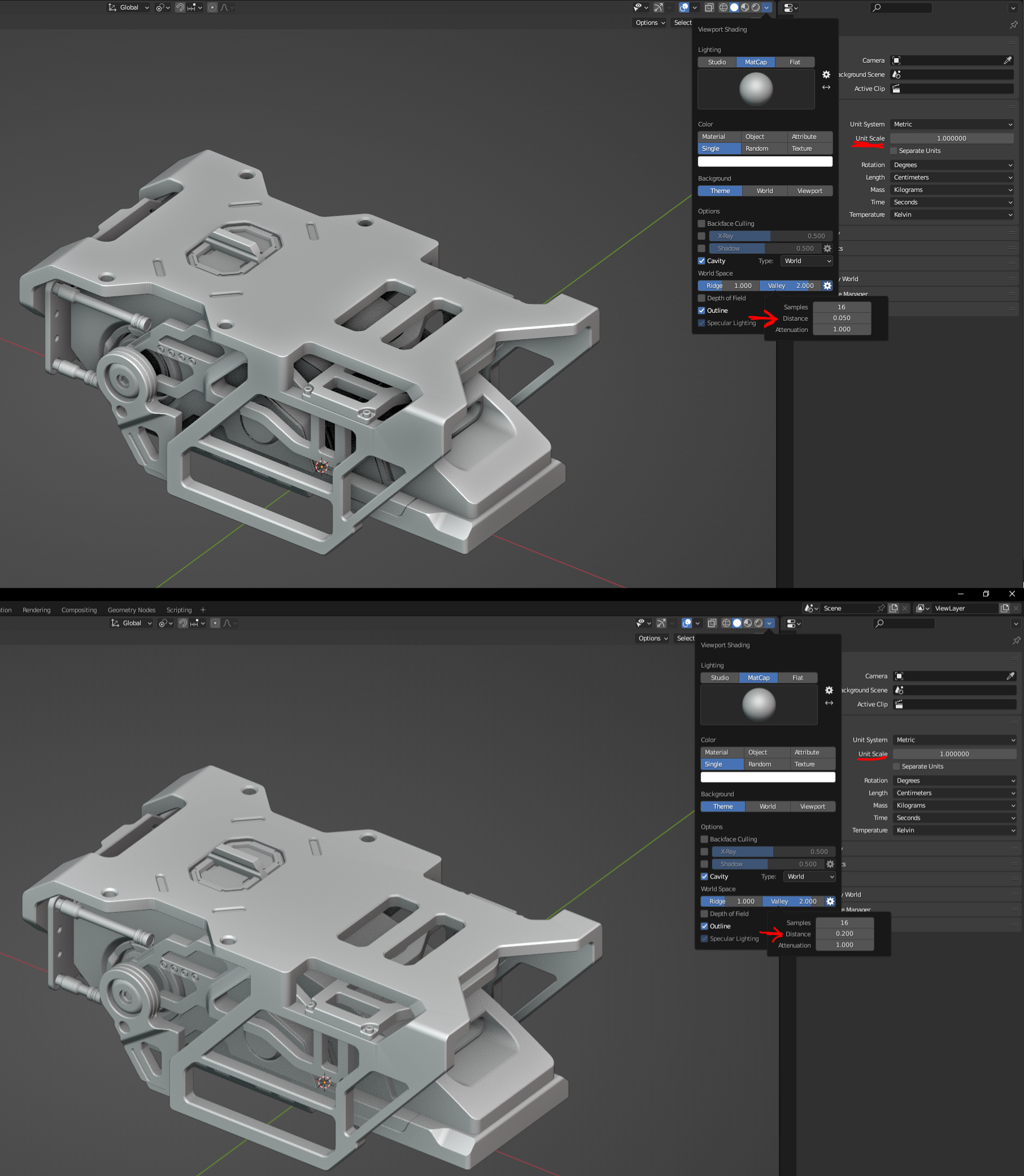The width and height of the screenshot is (1024, 1176).
Task: Open the Compositing workspace tab
Action: click(x=79, y=610)
